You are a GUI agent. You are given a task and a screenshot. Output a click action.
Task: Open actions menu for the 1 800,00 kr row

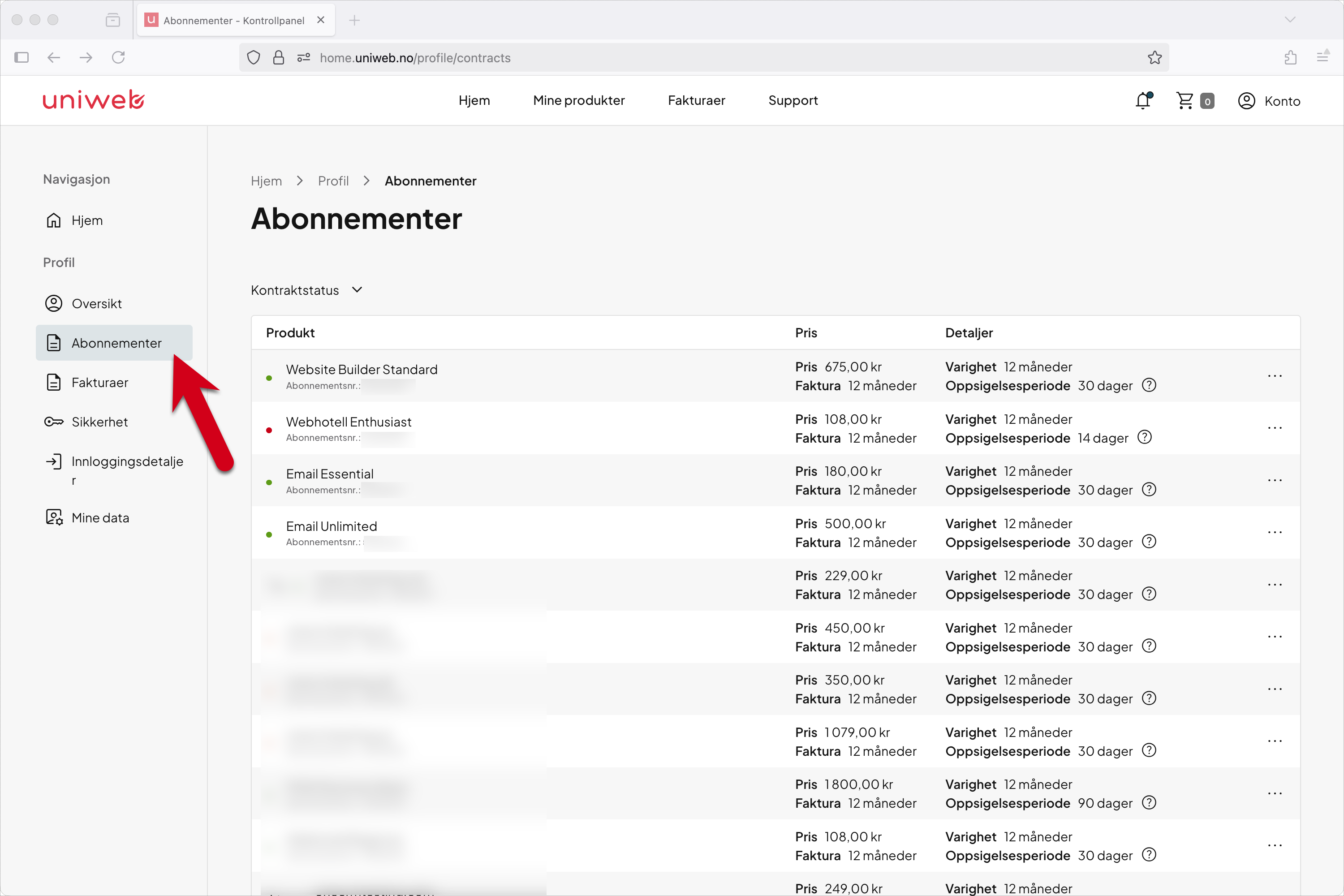click(x=1274, y=794)
